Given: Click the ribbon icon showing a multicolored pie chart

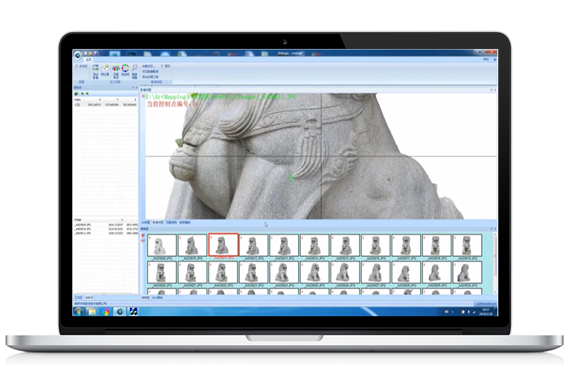Looking at the screenshot, I should (105, 68).
